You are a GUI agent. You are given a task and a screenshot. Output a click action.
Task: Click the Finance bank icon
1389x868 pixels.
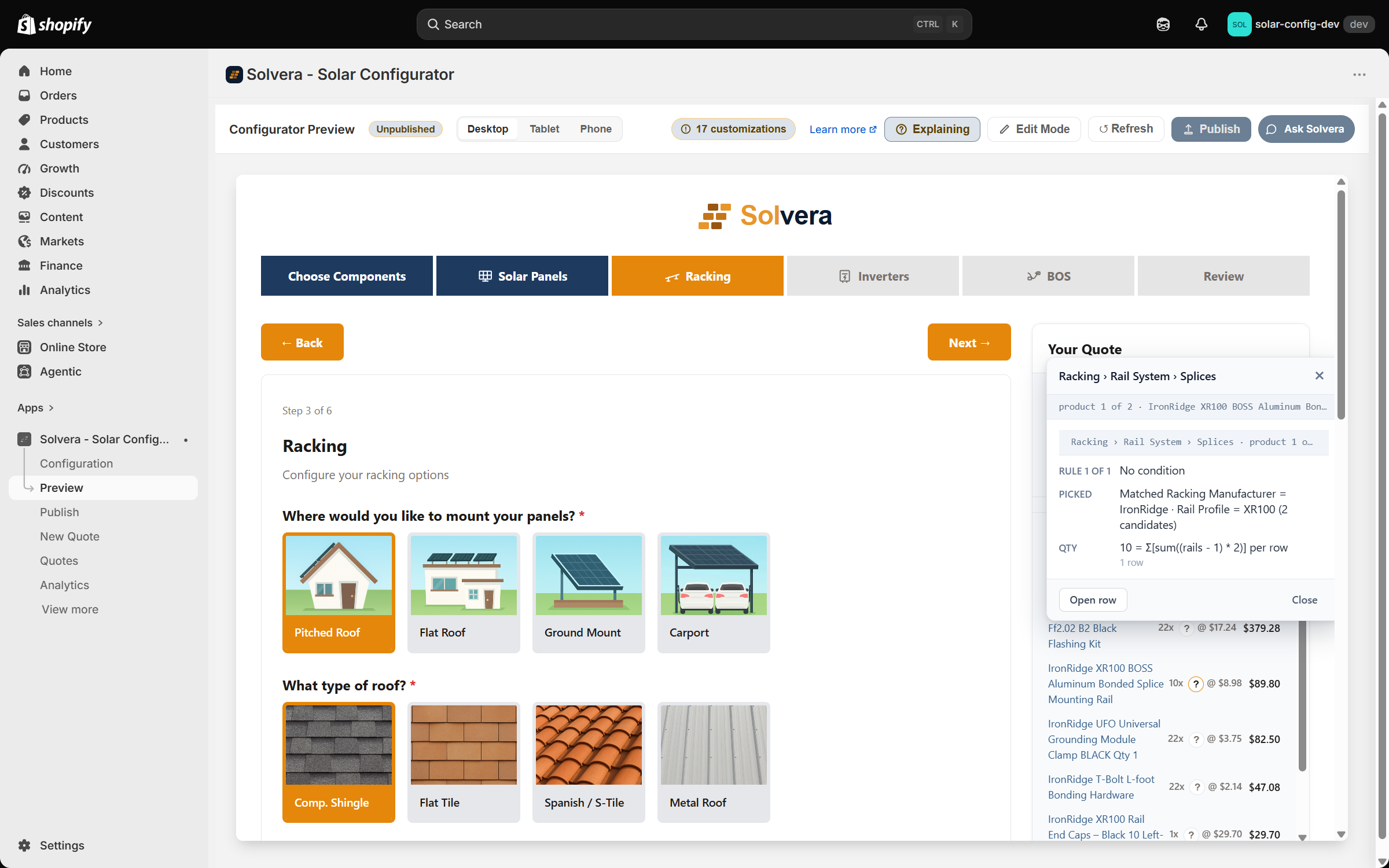click(x=24, y=266)
